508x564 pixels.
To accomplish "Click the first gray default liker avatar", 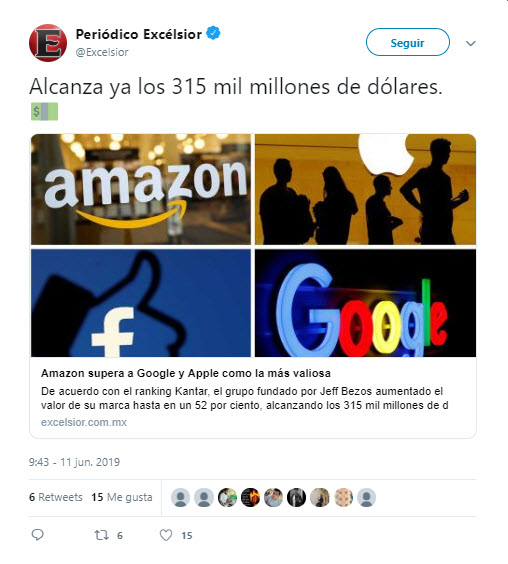I will [x=181, y=498].
